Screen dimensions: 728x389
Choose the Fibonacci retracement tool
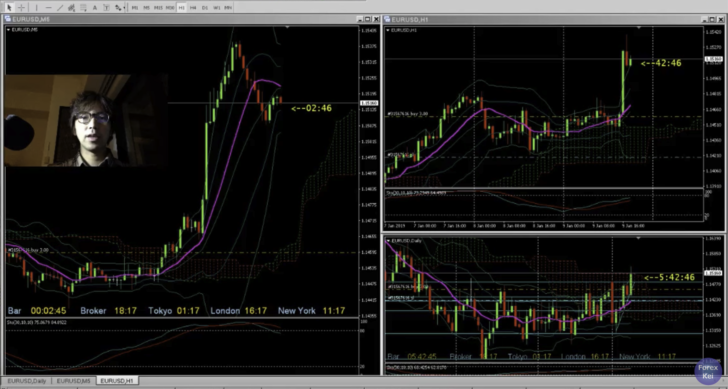pyautogui.click(x=83, y=7)
